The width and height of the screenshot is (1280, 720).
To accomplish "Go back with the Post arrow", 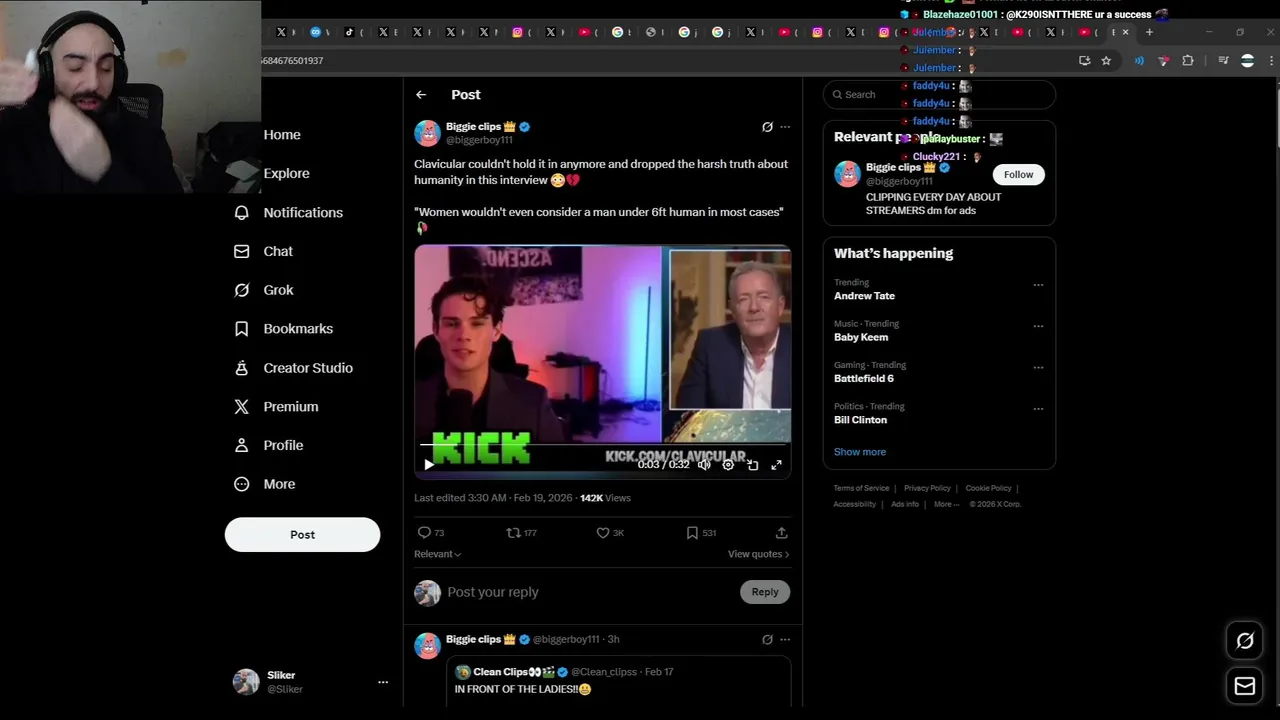I will click(421, 95).
